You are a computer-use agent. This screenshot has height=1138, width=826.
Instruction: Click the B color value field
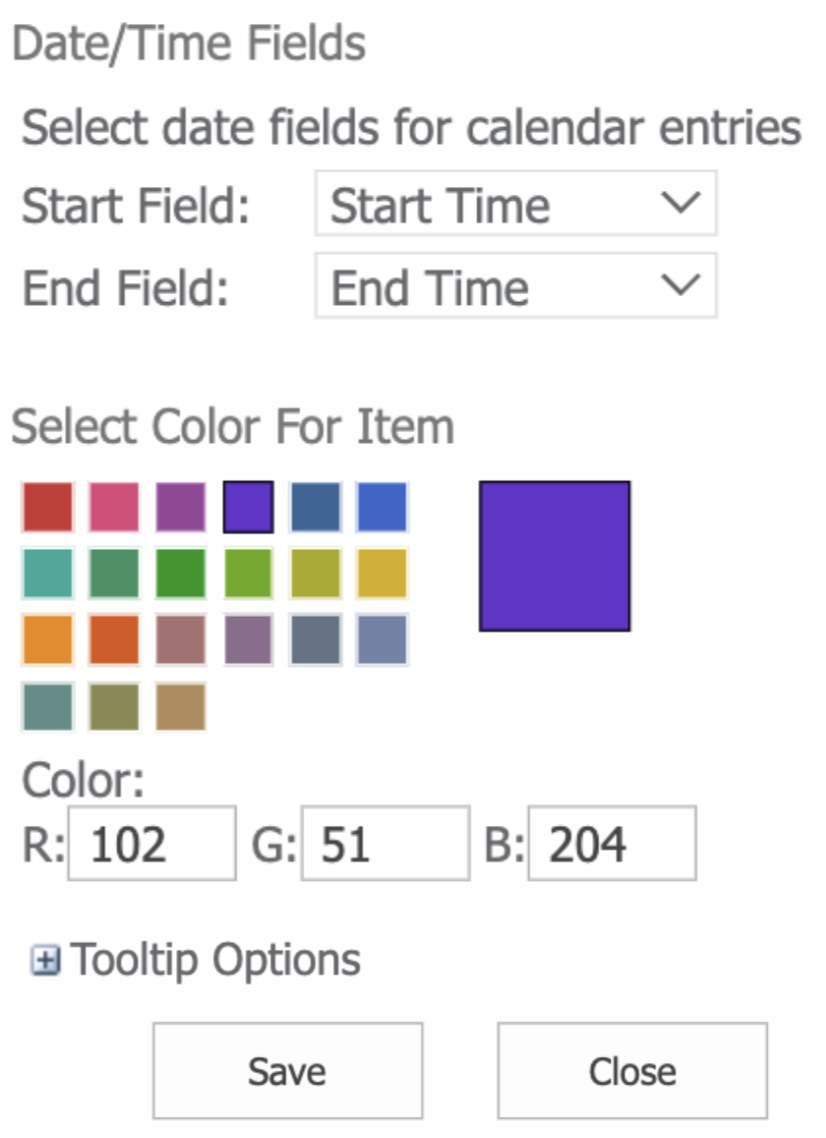click(612, 844)
